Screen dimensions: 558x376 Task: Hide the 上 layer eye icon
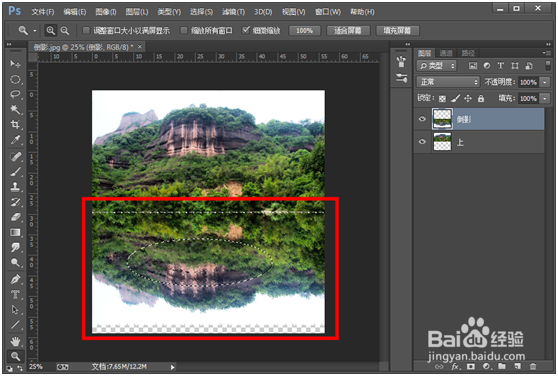click(422, 142)
